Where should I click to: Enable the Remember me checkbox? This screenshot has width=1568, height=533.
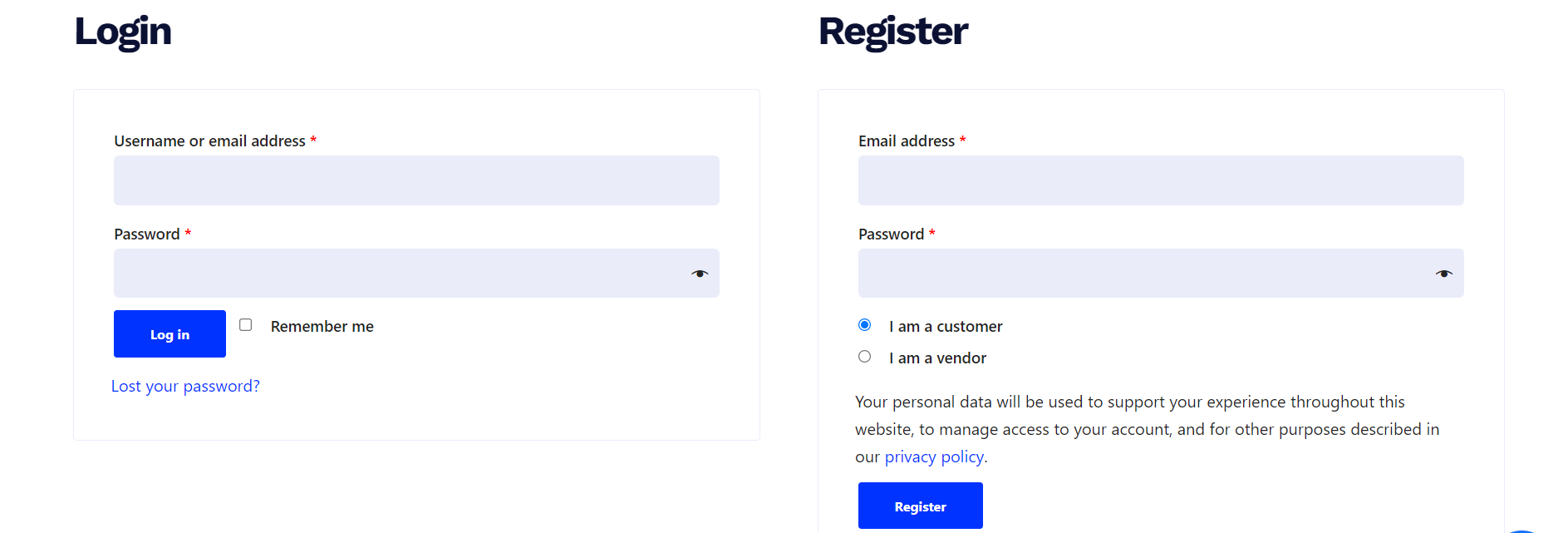tap(246, 325)
